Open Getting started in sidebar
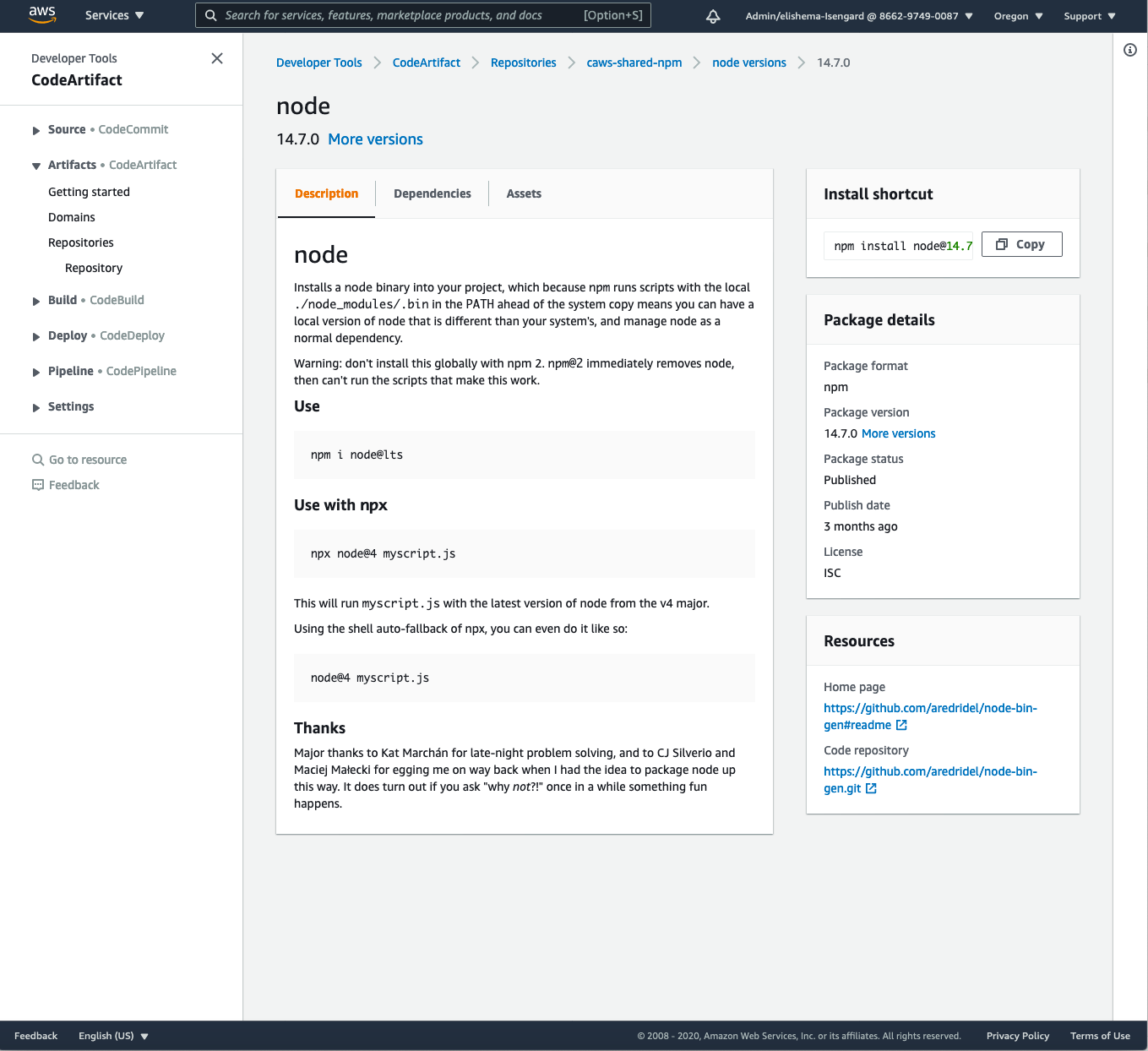This screenshot has height=1051, width=1148. click(x=89, y=192)
